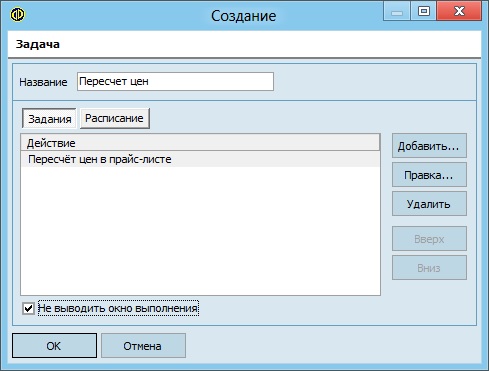The height and width of the screenshot is (371, 489).
Task: Close the Создание dialog window
Action: [459, 11]
